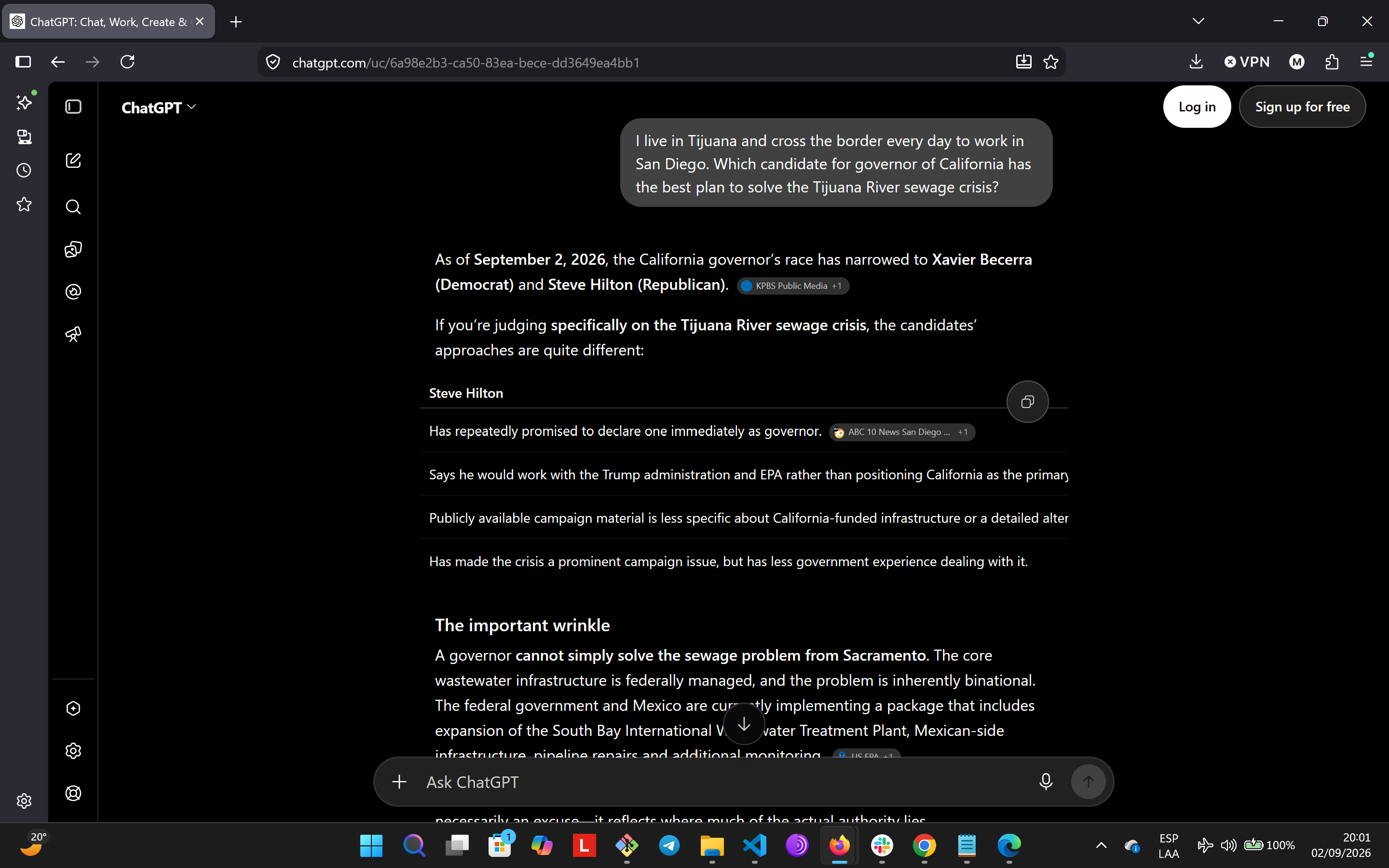
Task: Click Sign up for free
Action: point(1302,107)
